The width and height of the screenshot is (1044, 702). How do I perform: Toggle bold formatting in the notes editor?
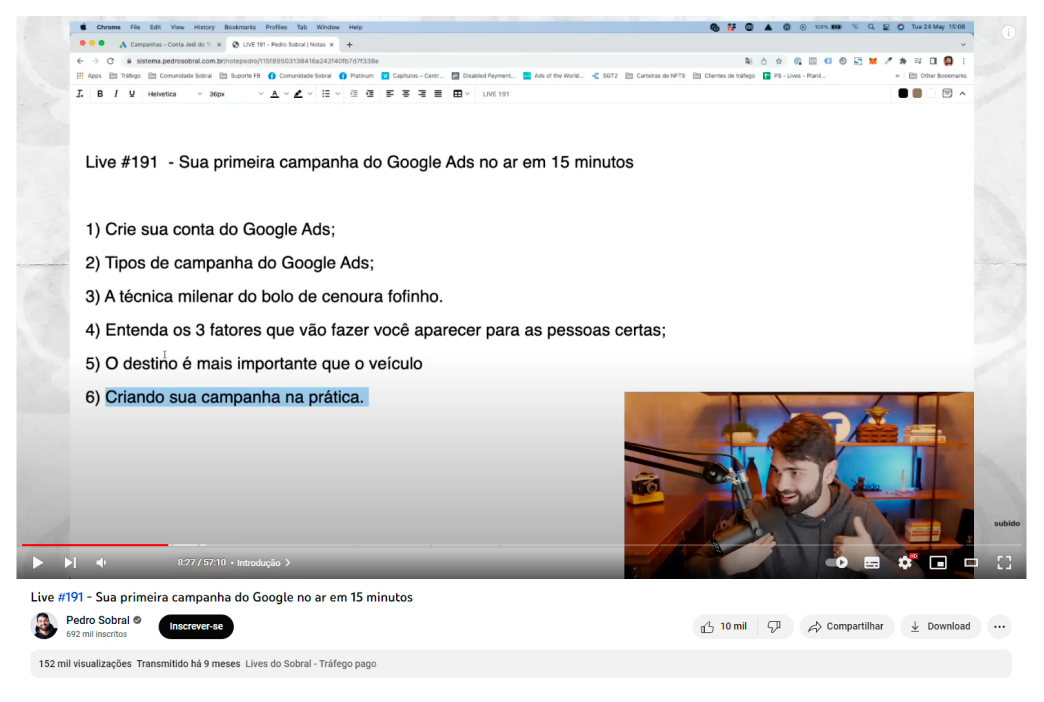point(100,94)
